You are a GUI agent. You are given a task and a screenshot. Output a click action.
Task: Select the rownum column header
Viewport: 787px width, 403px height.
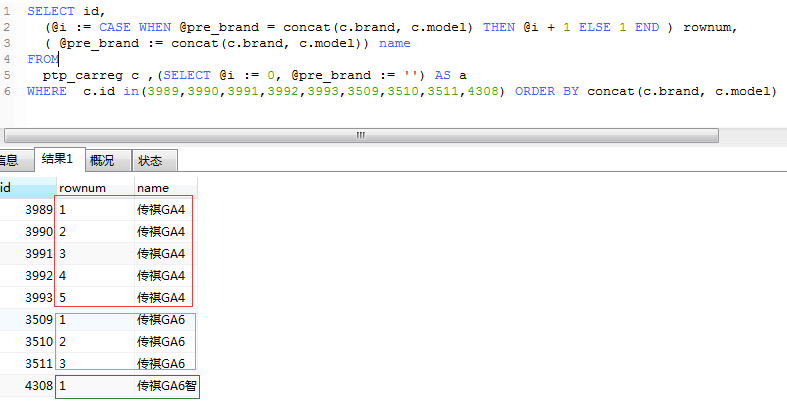click(95, 188)
